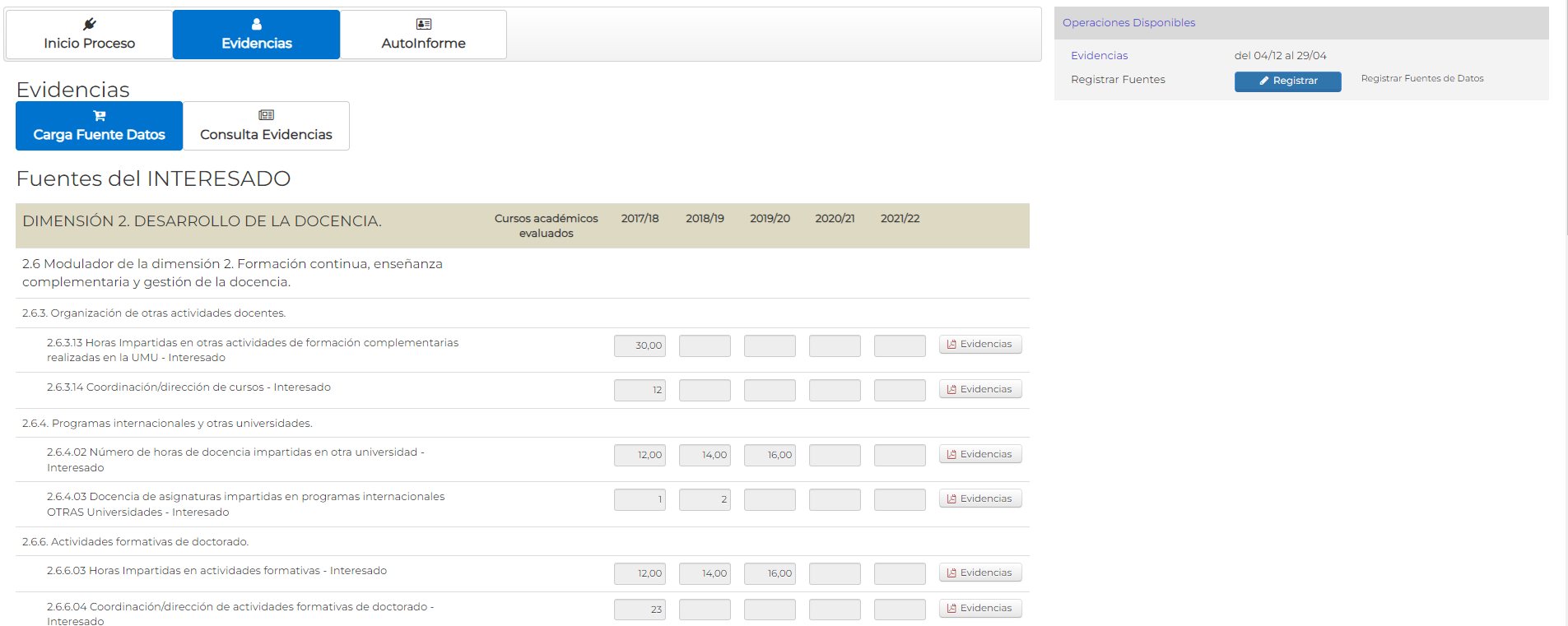Select the 2018/19 field for row 2.6.3.14
The height and width of the screenshot is (626, 1568).
pos(705,390)
